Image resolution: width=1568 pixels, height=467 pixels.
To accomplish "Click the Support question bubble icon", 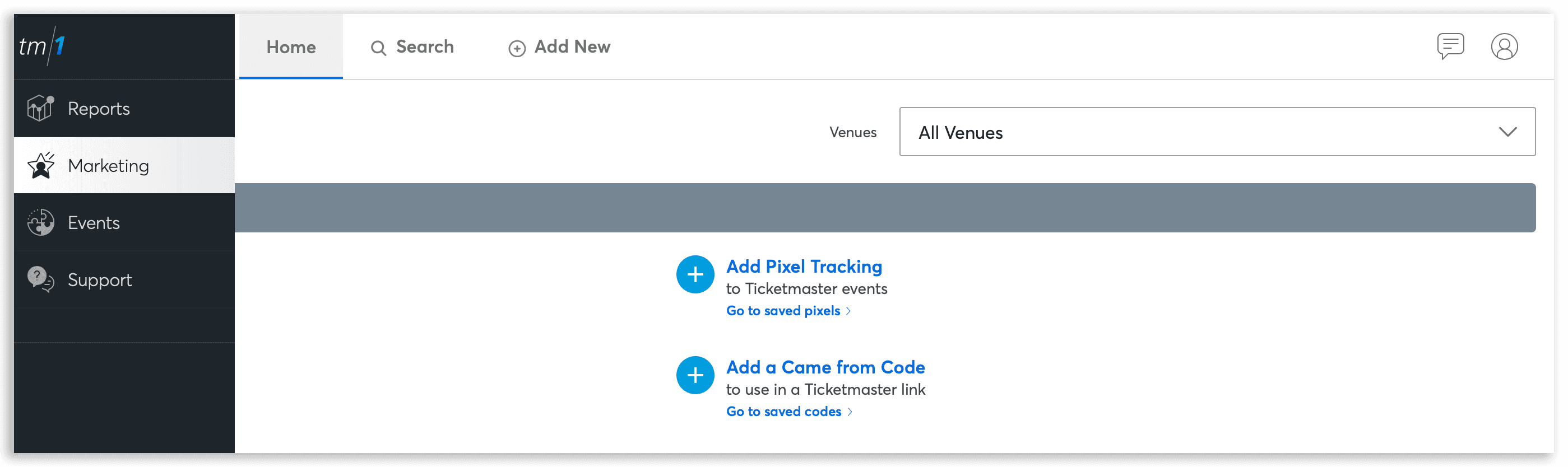I will tap(41, 279).
